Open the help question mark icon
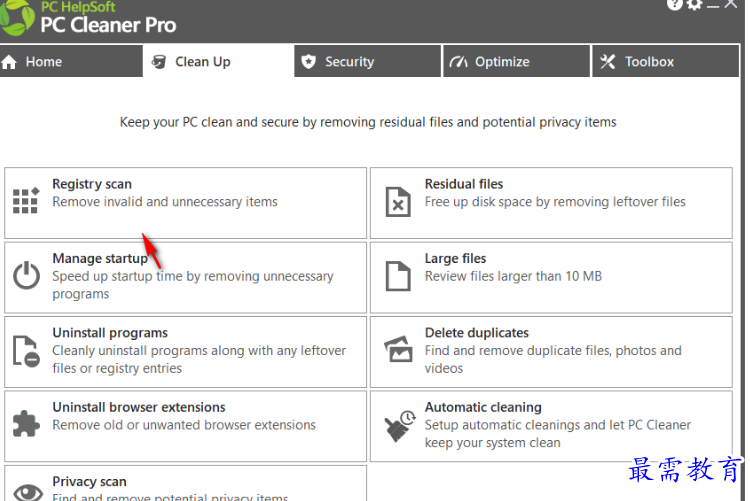This screenshot has width=750, height=501. point(674,4)
